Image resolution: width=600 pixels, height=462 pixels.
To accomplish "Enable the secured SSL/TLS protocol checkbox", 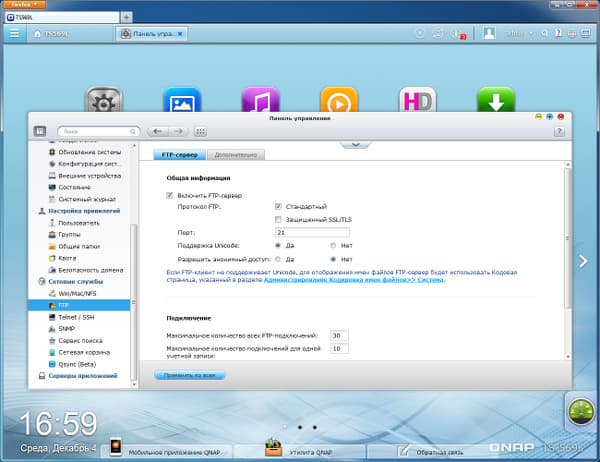I will tap(278, 219).
